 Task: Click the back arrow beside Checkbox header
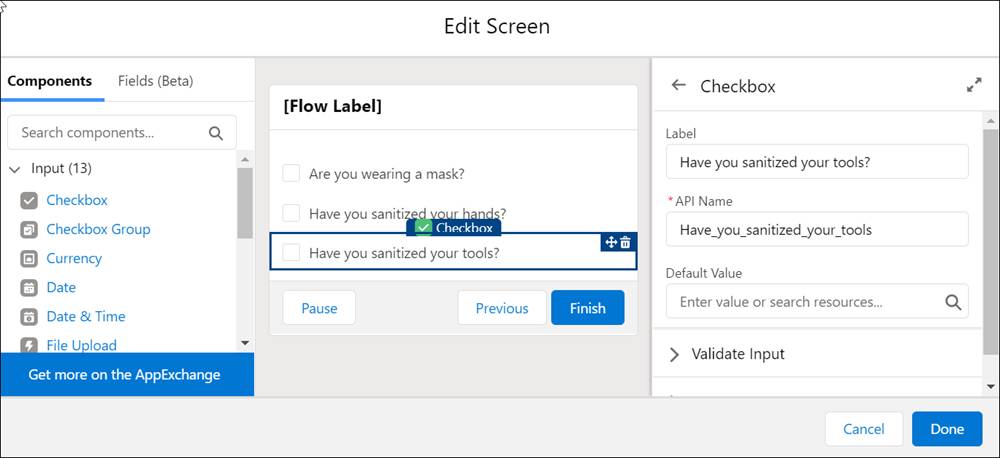(x=678, y=85)
